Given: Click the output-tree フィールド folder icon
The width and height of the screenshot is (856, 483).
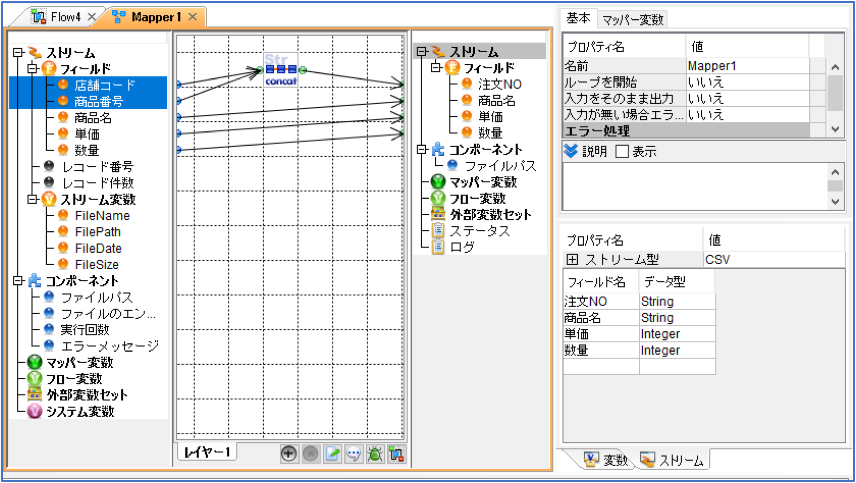Looking at the screenshot, I should pos(453,68).
